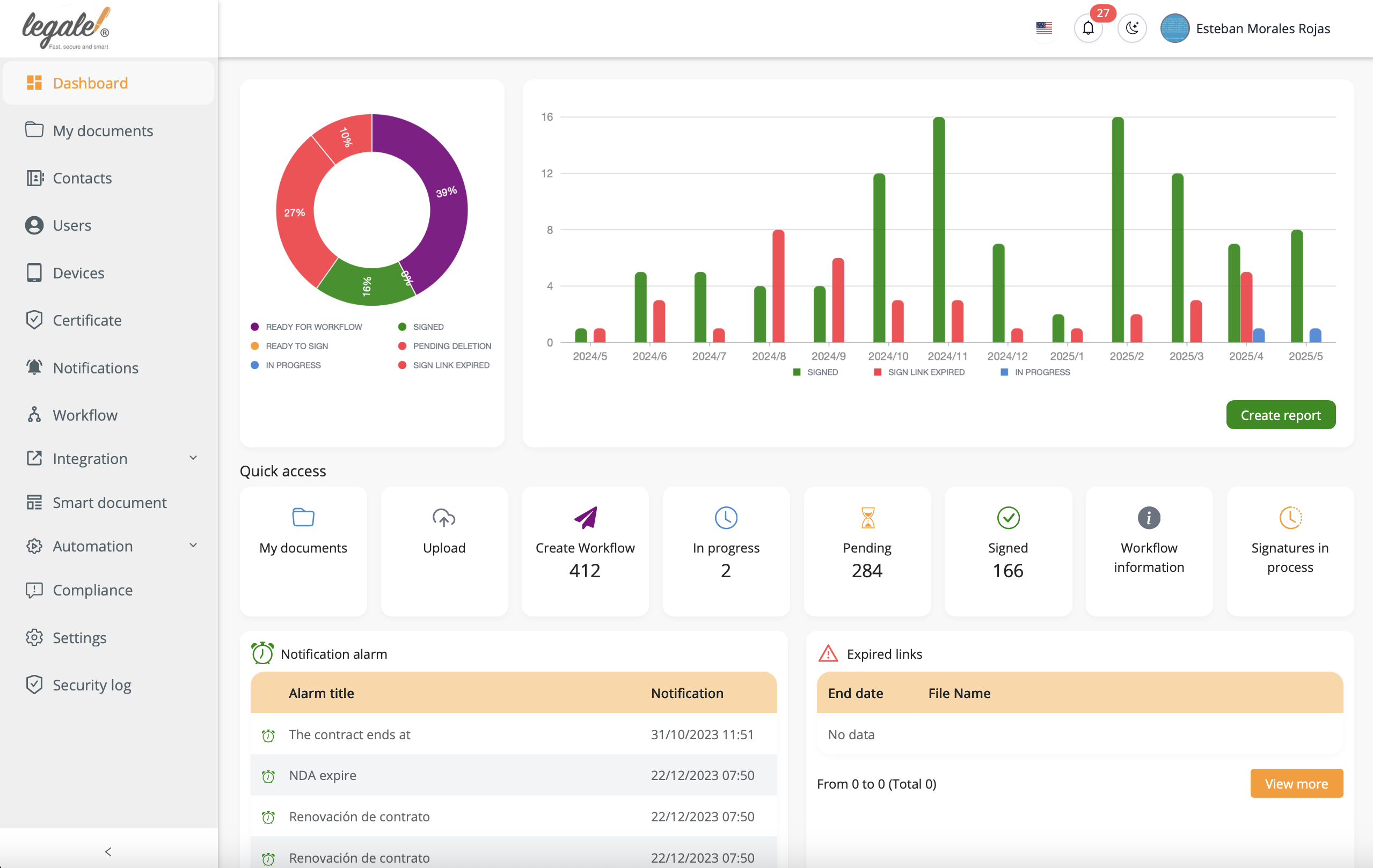Open the notifications bell icon
The height and width of the screenshot is (868, 1373).
point(1087,28)
